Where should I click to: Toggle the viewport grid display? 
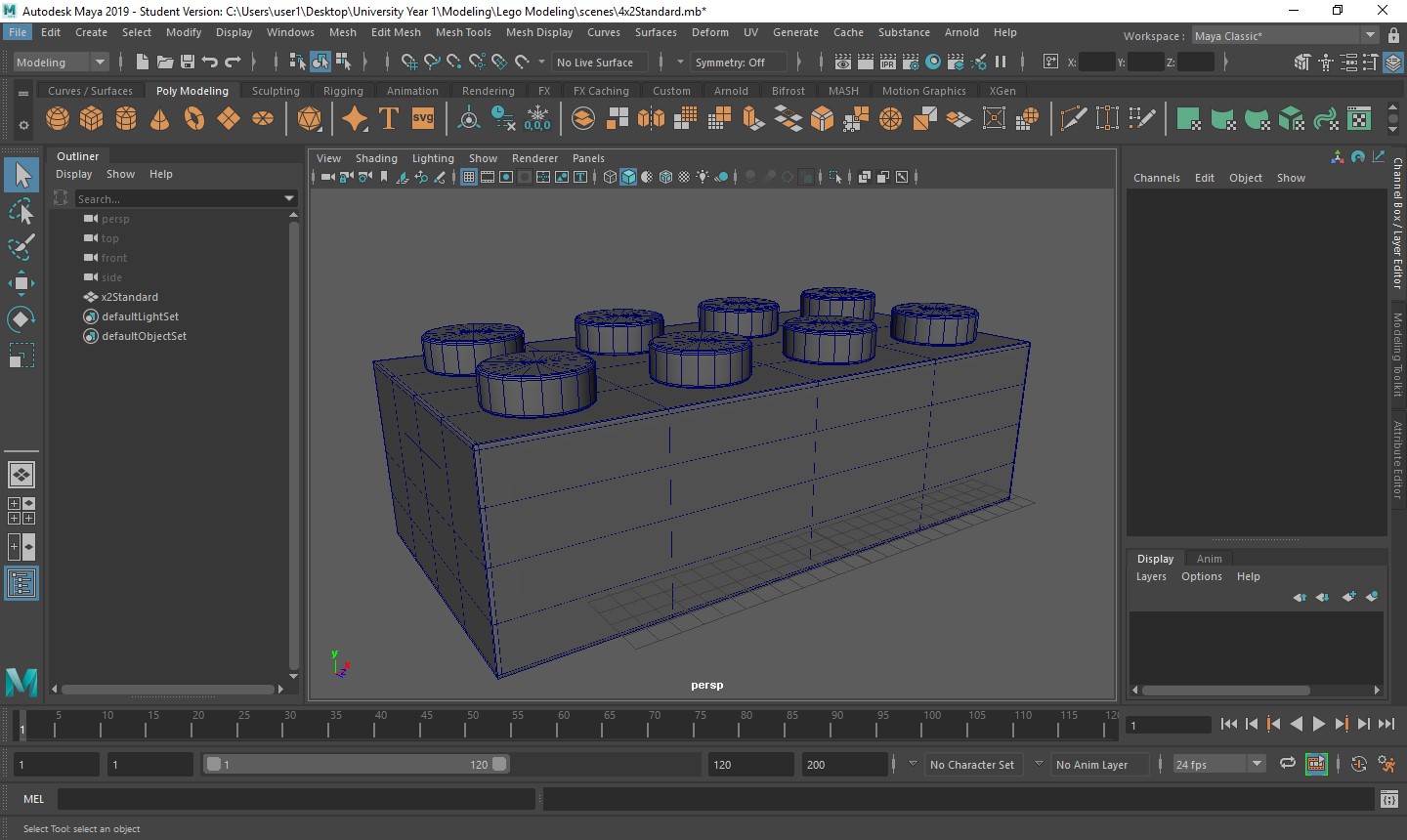tap(469, 177)
